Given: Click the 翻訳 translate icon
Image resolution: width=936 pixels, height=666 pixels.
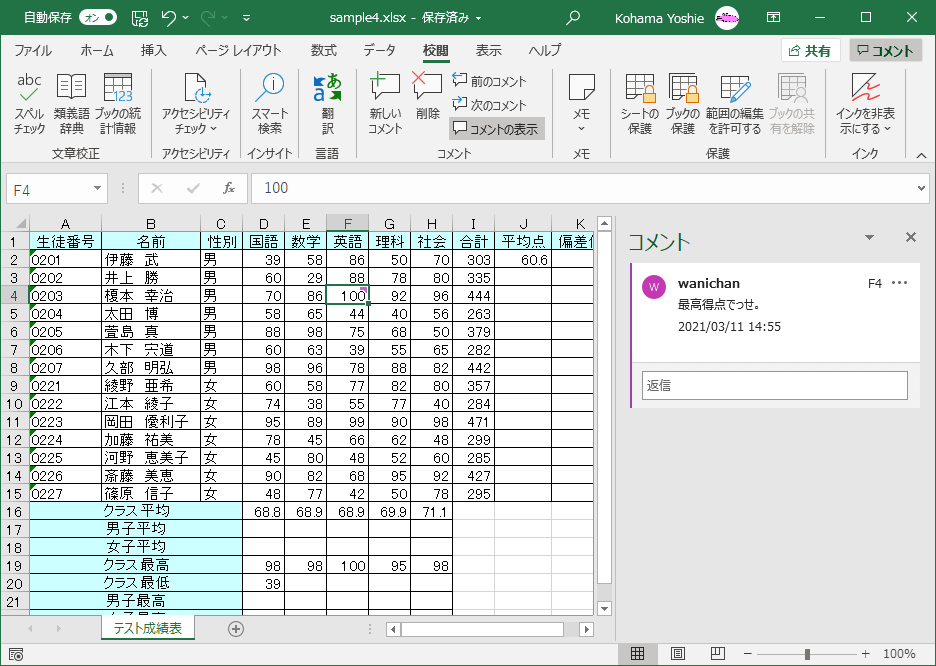Looking at the screenshot, I should [327, 103].
